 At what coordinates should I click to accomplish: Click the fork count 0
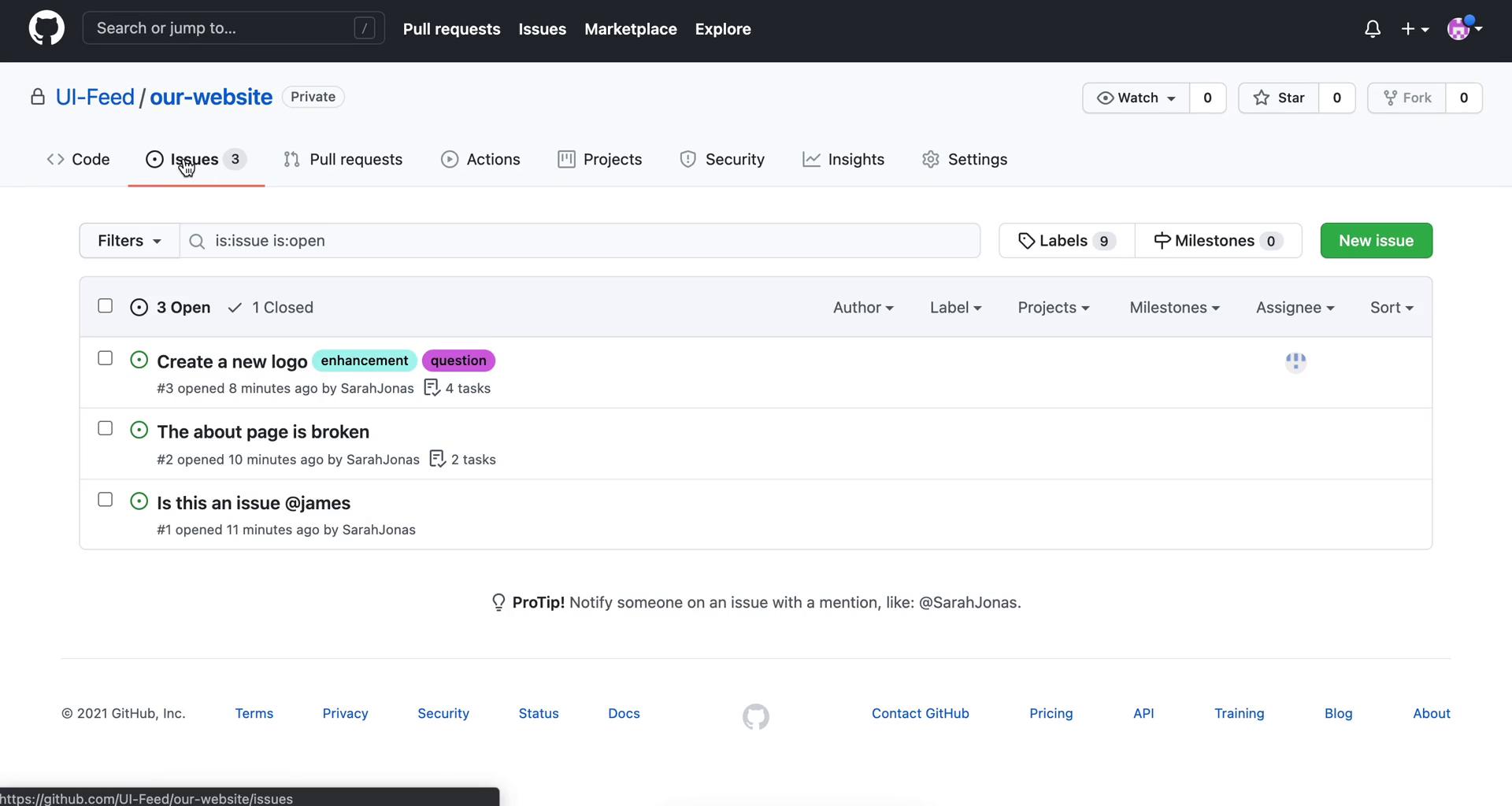(x=1463, y=98)
